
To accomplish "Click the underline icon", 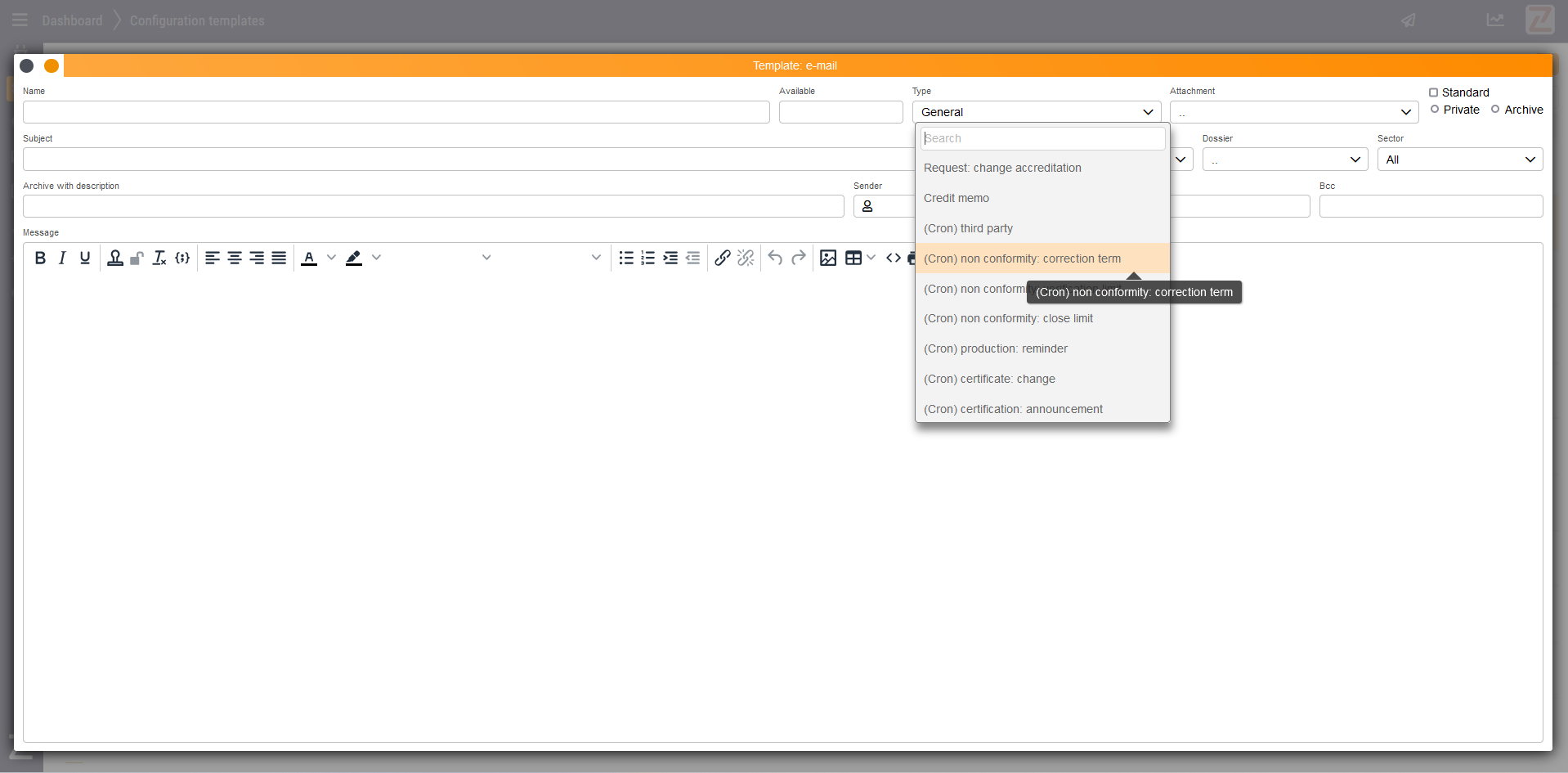I will point(85,258).
